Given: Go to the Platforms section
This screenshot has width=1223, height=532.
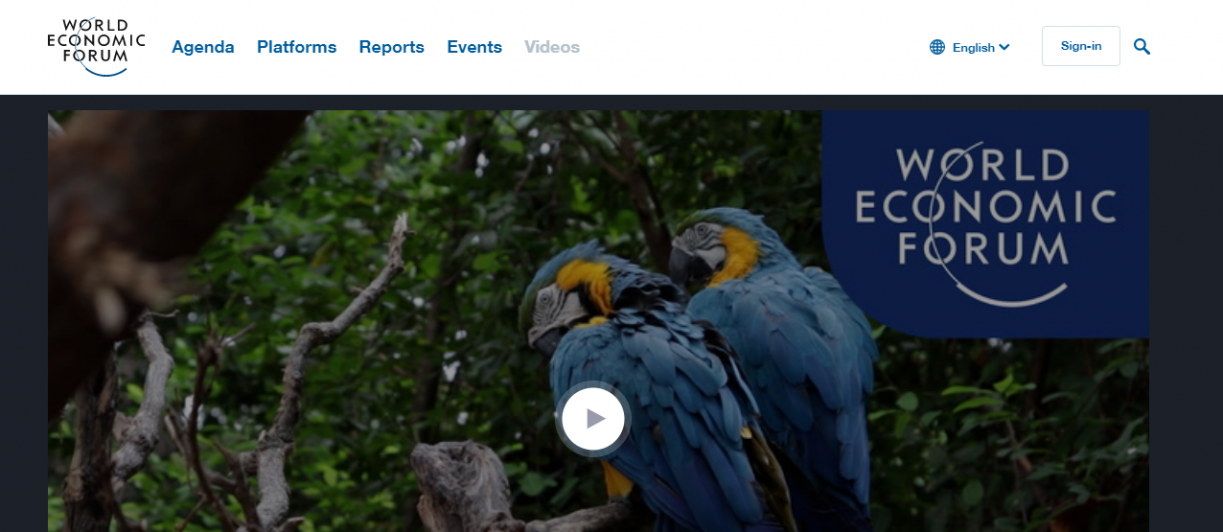Looking at the screenshot, I should point(297,47).
